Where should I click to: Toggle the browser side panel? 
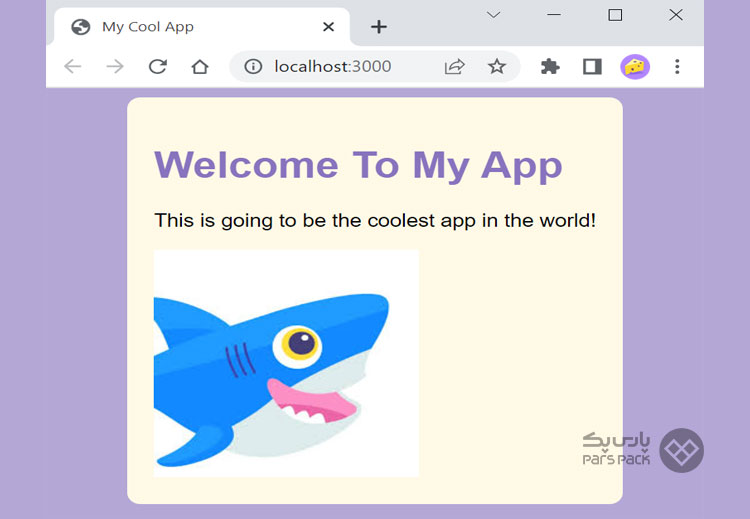click(x=592, y=66)
